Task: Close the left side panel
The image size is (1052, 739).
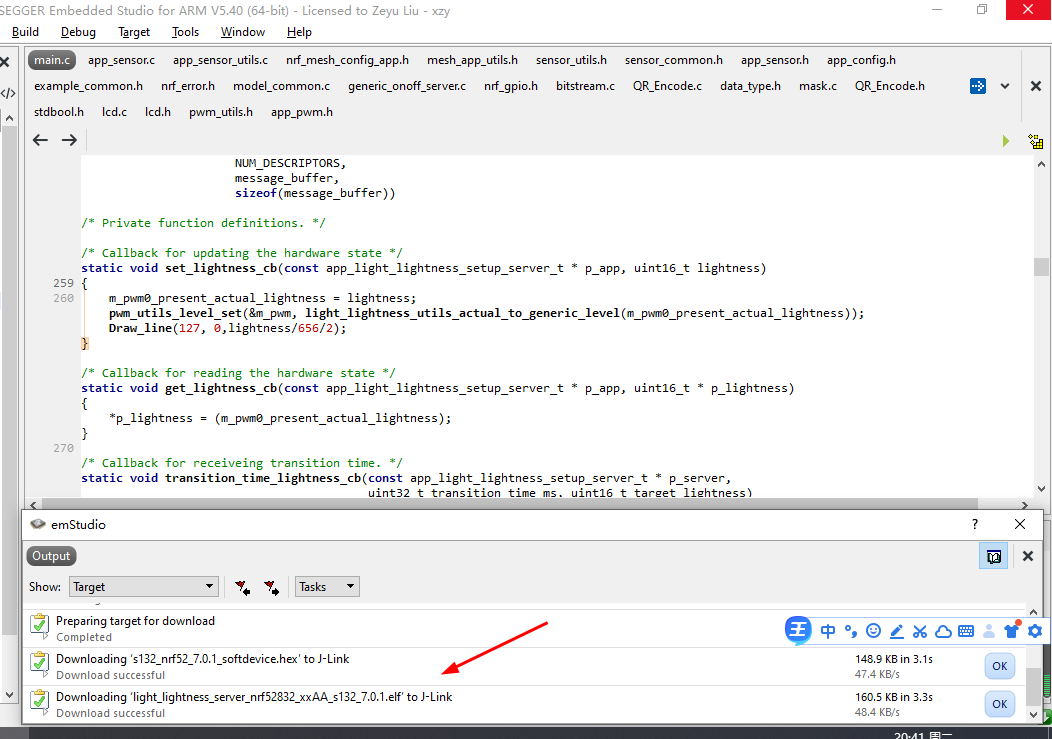Action: pos(5,62)
